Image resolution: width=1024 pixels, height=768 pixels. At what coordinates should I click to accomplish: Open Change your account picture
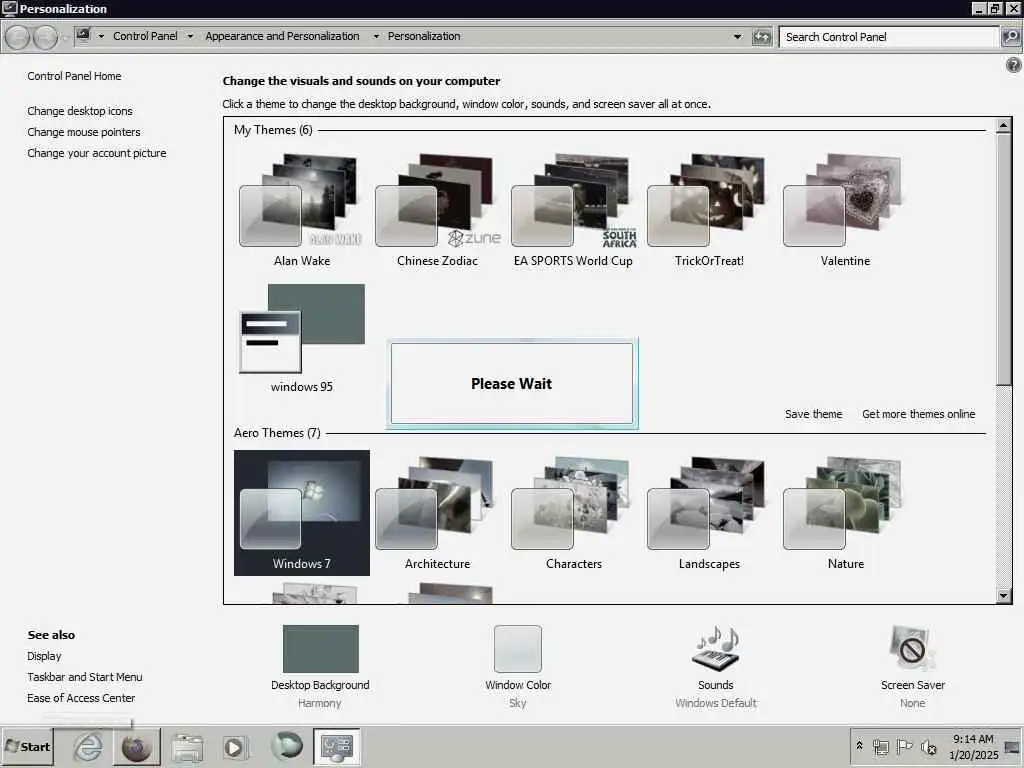[x=97, y=153]
